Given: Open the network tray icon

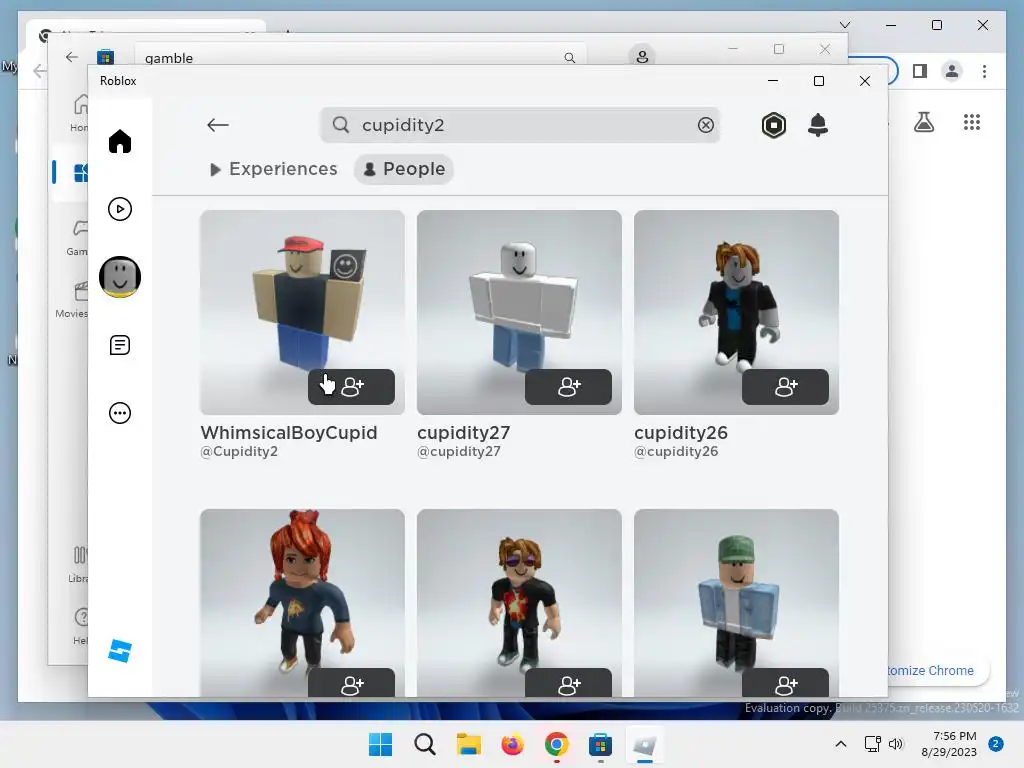Looking at the screenshot, I should (872, 744).
